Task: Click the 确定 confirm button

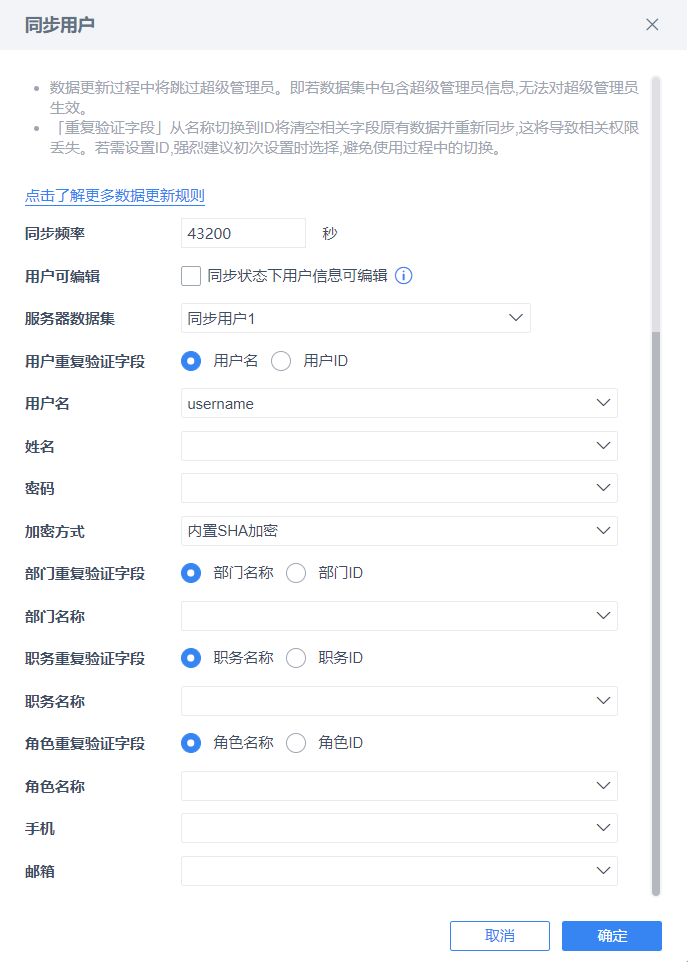Action: [612, 936]
